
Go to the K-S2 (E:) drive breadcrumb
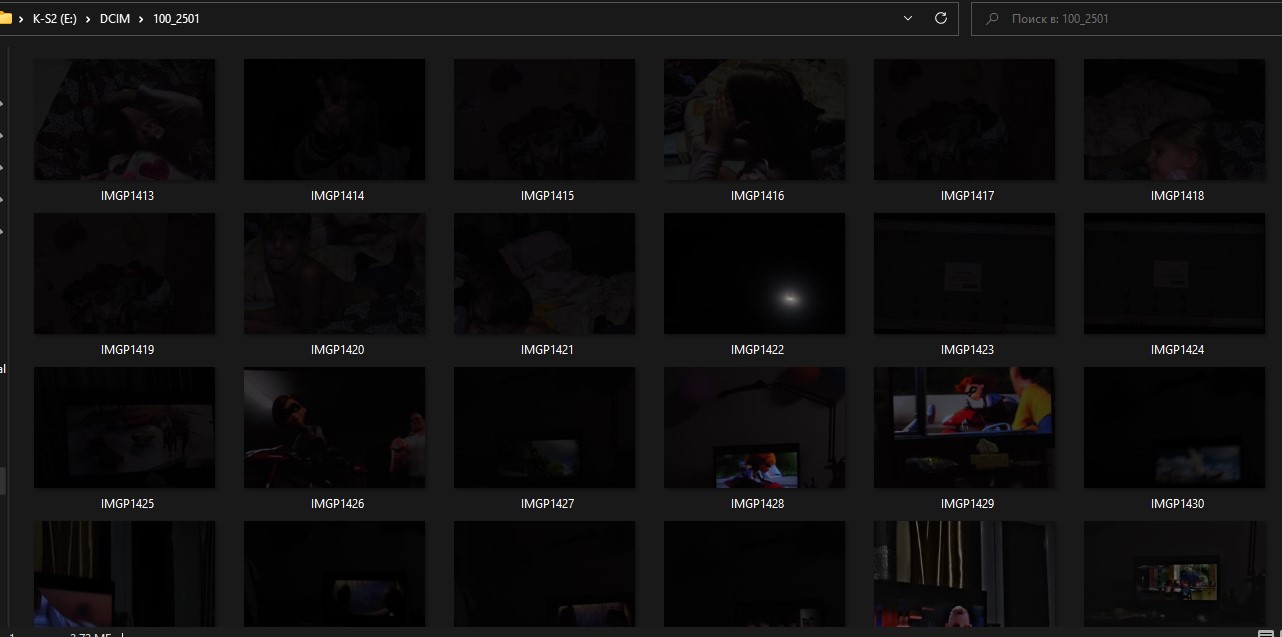(x=55, y=19)
